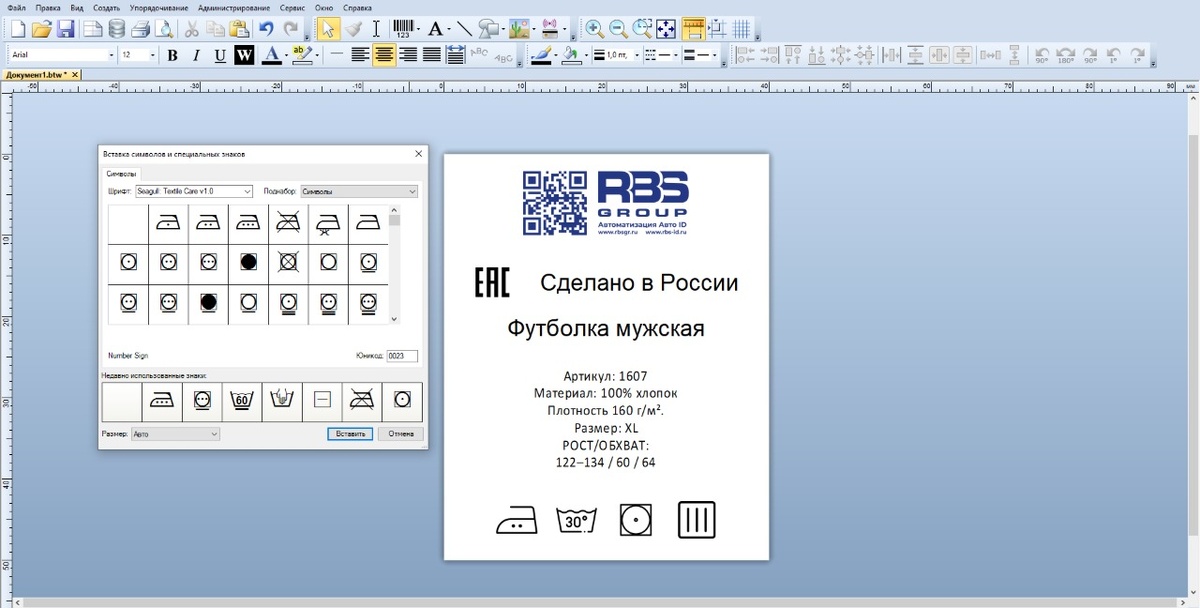This screenshot has height=608, width=1200.
Task: Select the text object tool
Action: (x=436, y=29)
